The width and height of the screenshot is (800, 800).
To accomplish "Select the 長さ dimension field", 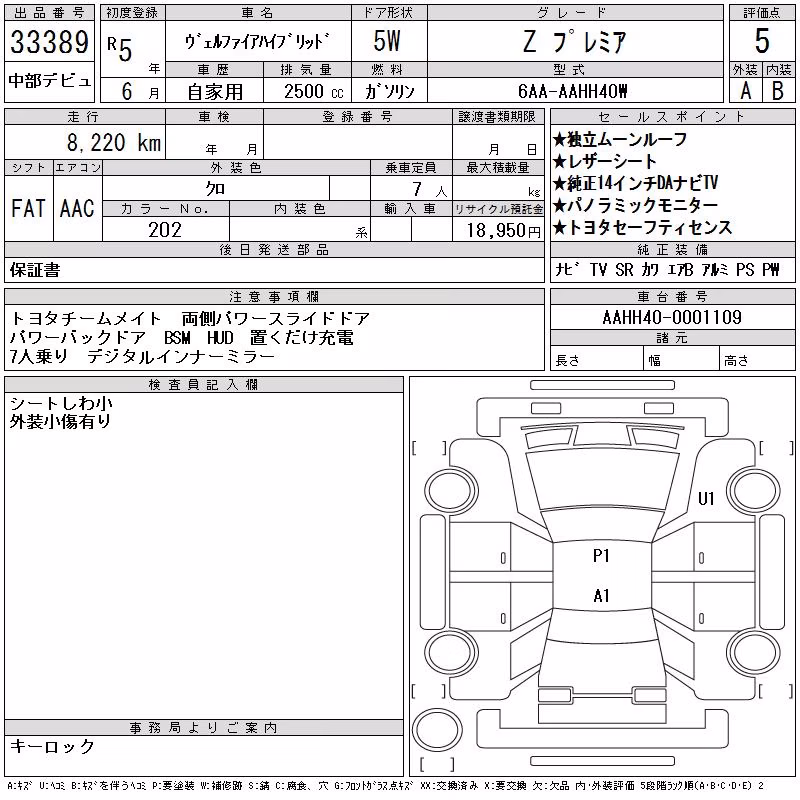I will coord(597,358).
